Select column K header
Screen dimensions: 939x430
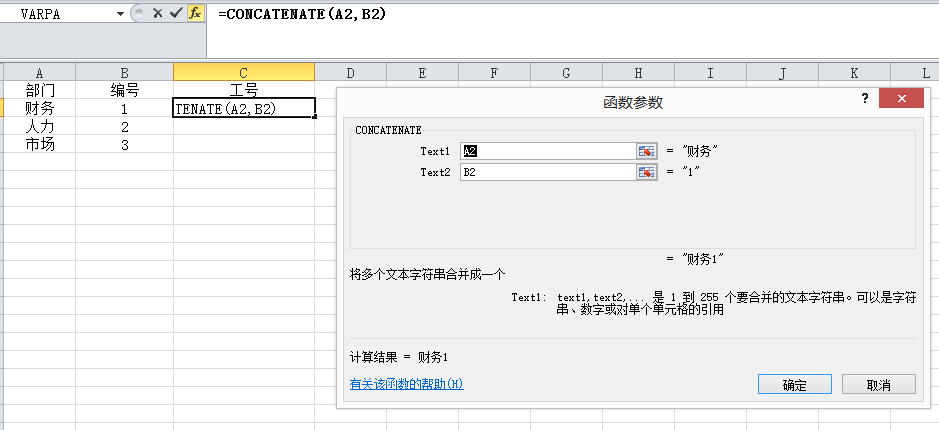854,72
